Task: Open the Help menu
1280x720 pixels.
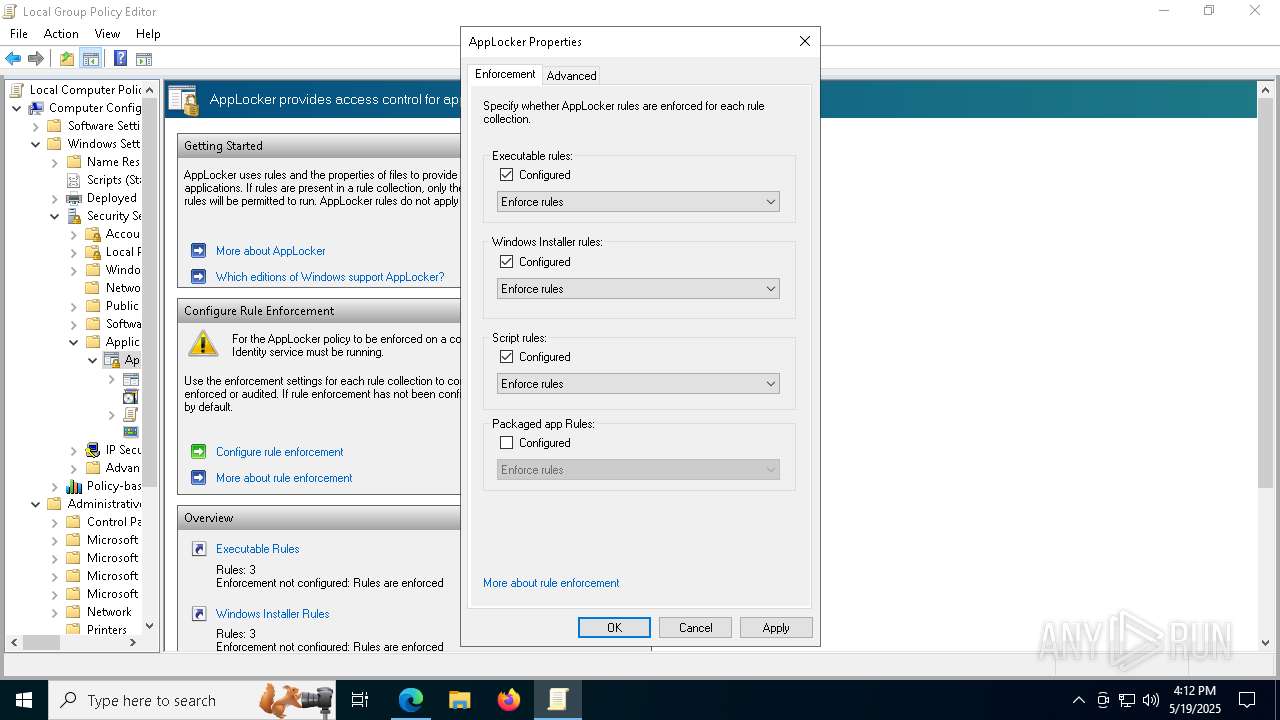Action: 148,34
